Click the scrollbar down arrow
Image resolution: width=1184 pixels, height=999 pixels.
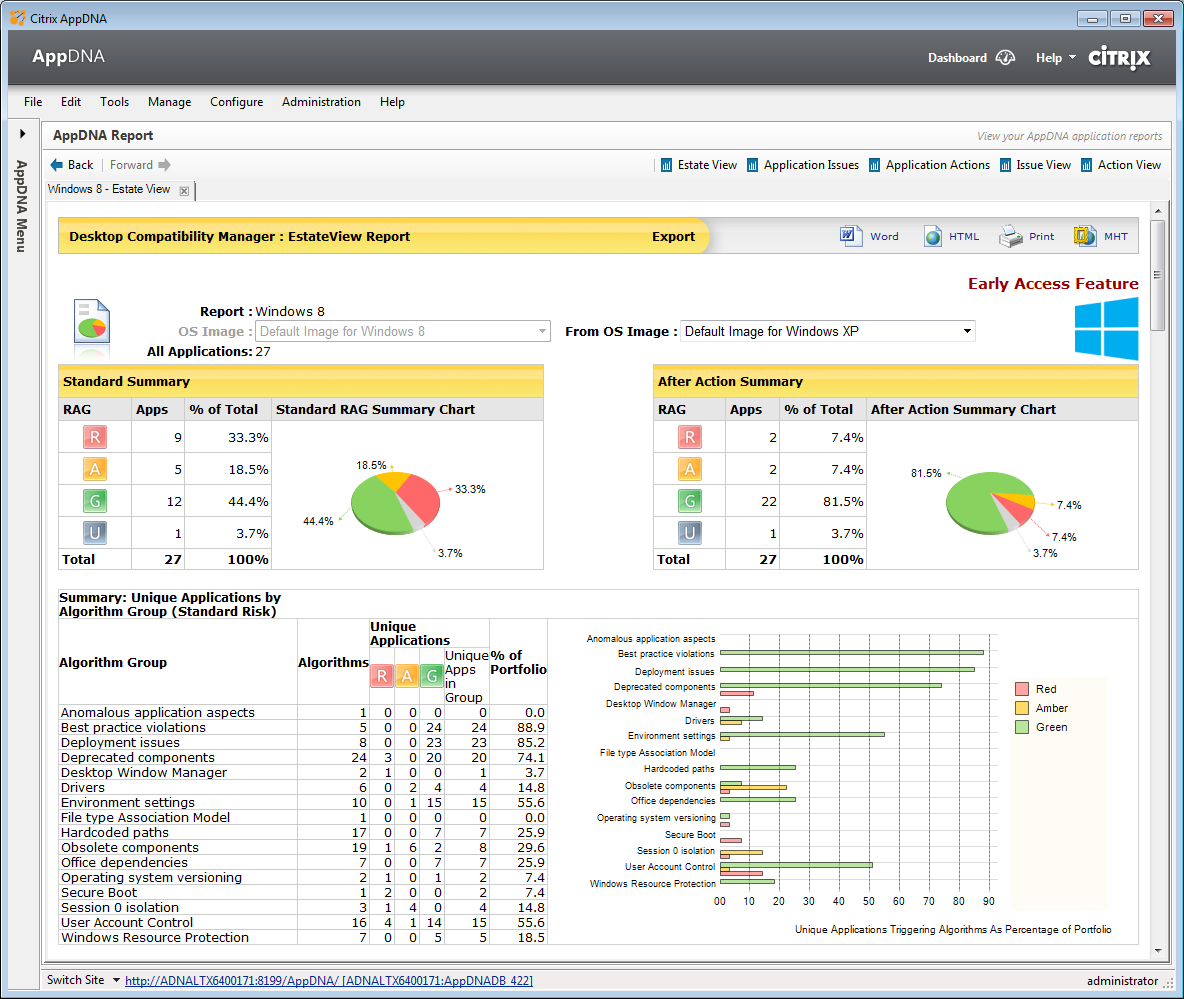(1158, 951)
